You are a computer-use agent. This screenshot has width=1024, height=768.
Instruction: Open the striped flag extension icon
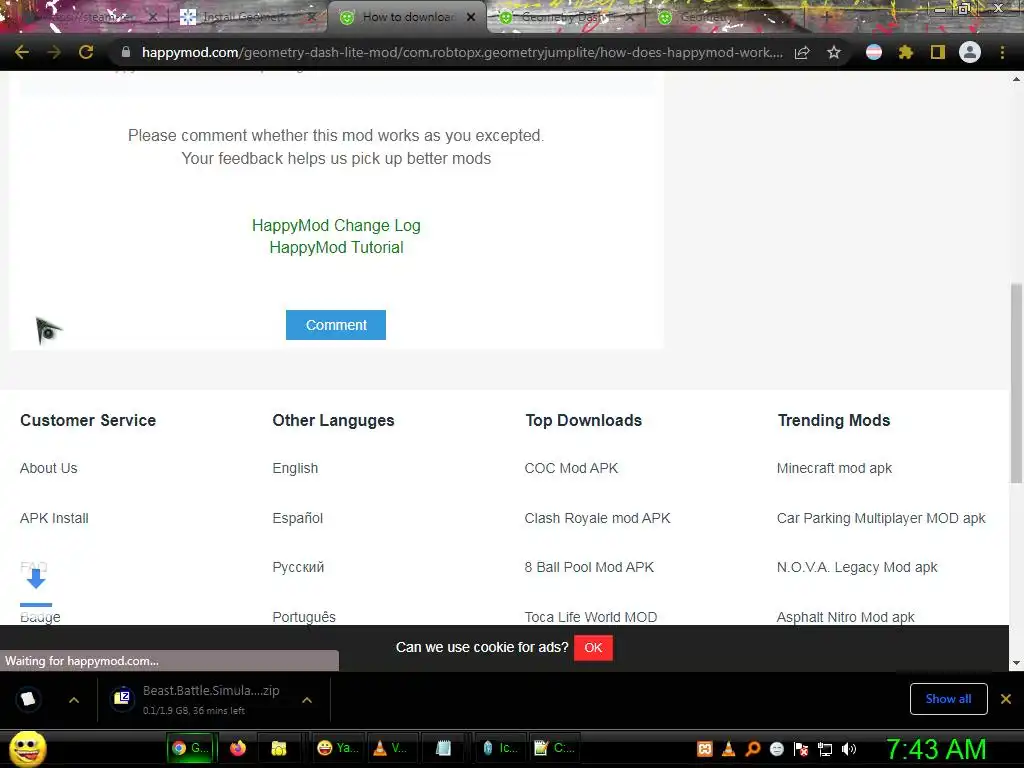[x=873, y=52]
